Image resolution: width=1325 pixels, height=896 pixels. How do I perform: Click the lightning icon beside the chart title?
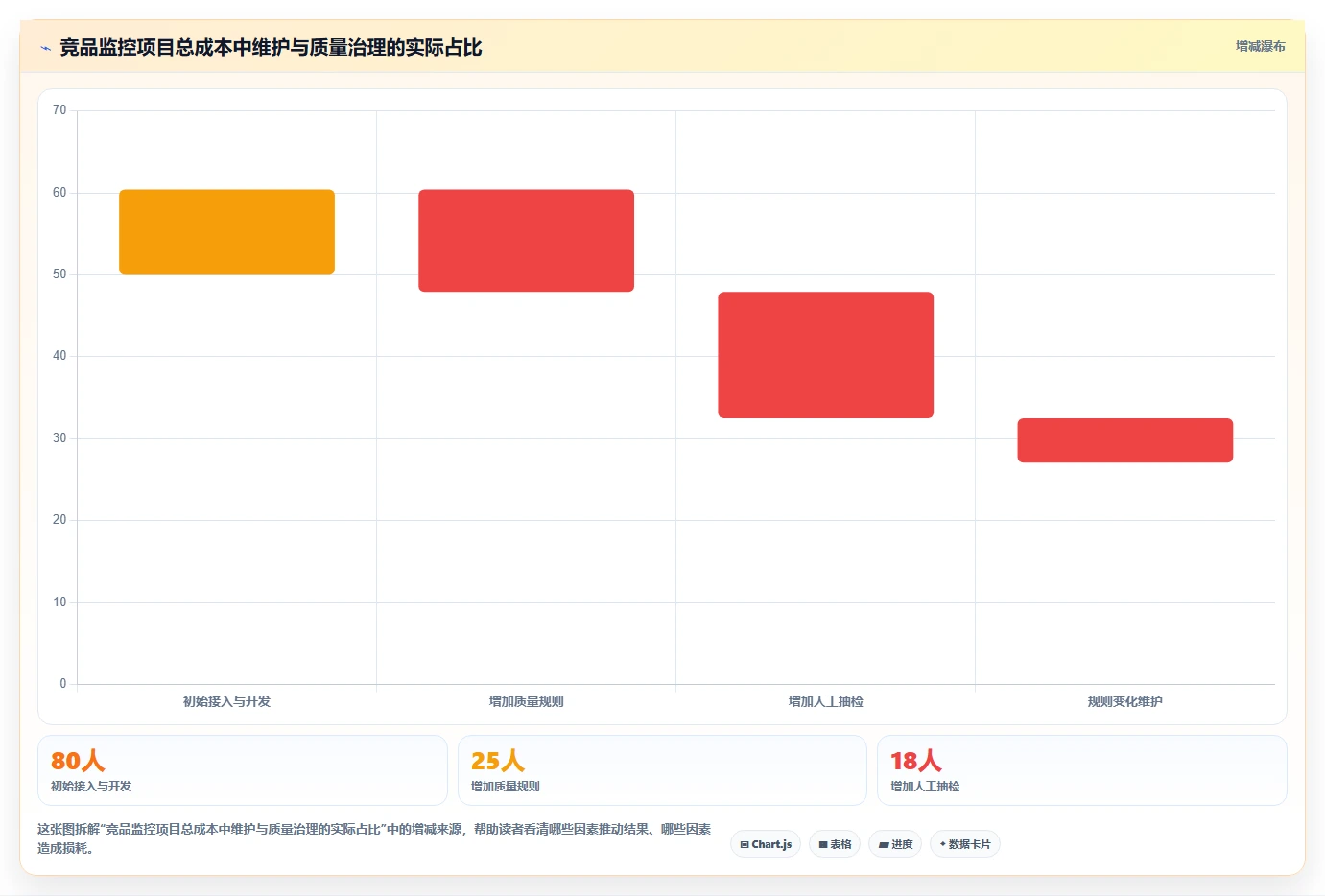coord(45,48)
